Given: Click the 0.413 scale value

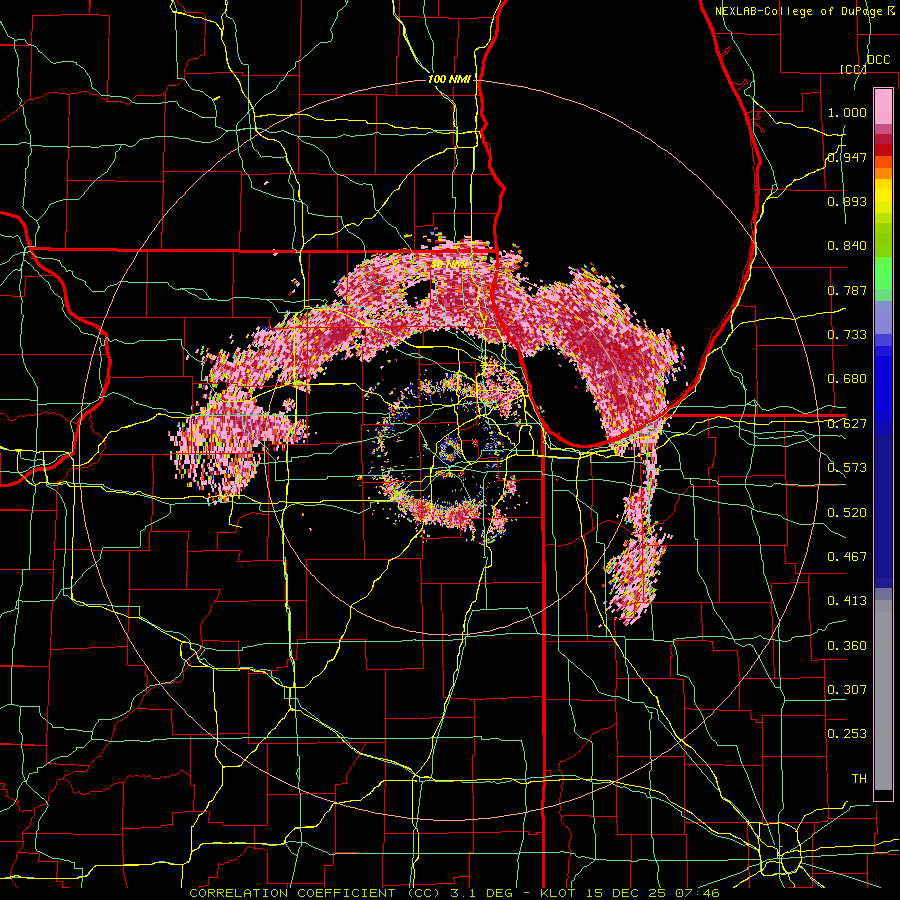Looking at the screenshot, I should pyautogui.click(x=847, y=601).
